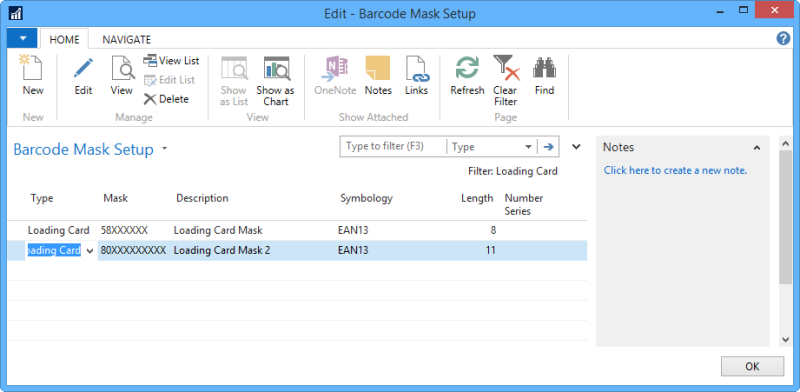Open the Notes sticky icon

[x=378, y=68]
